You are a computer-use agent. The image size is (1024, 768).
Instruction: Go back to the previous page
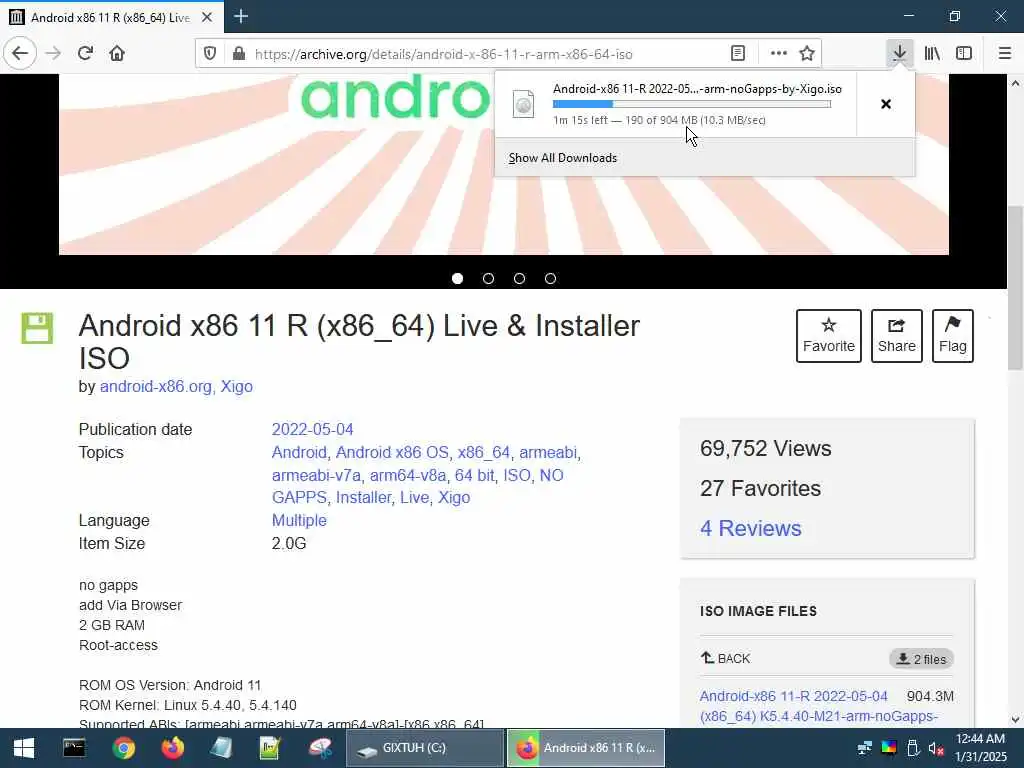tap(20, 53)
